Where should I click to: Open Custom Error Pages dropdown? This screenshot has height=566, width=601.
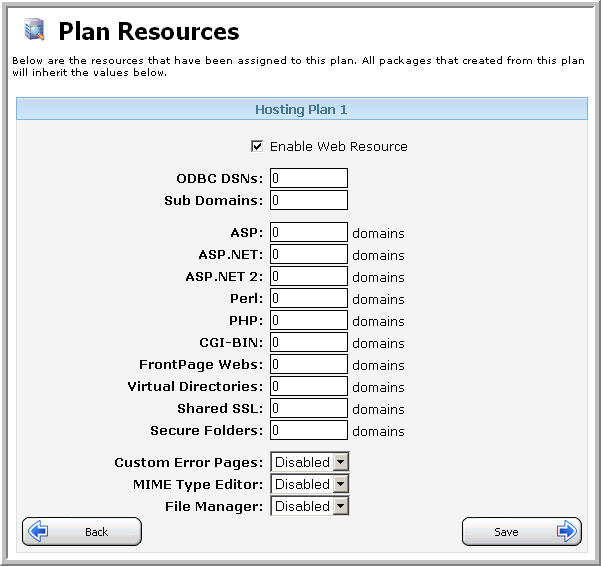(310, 462)
